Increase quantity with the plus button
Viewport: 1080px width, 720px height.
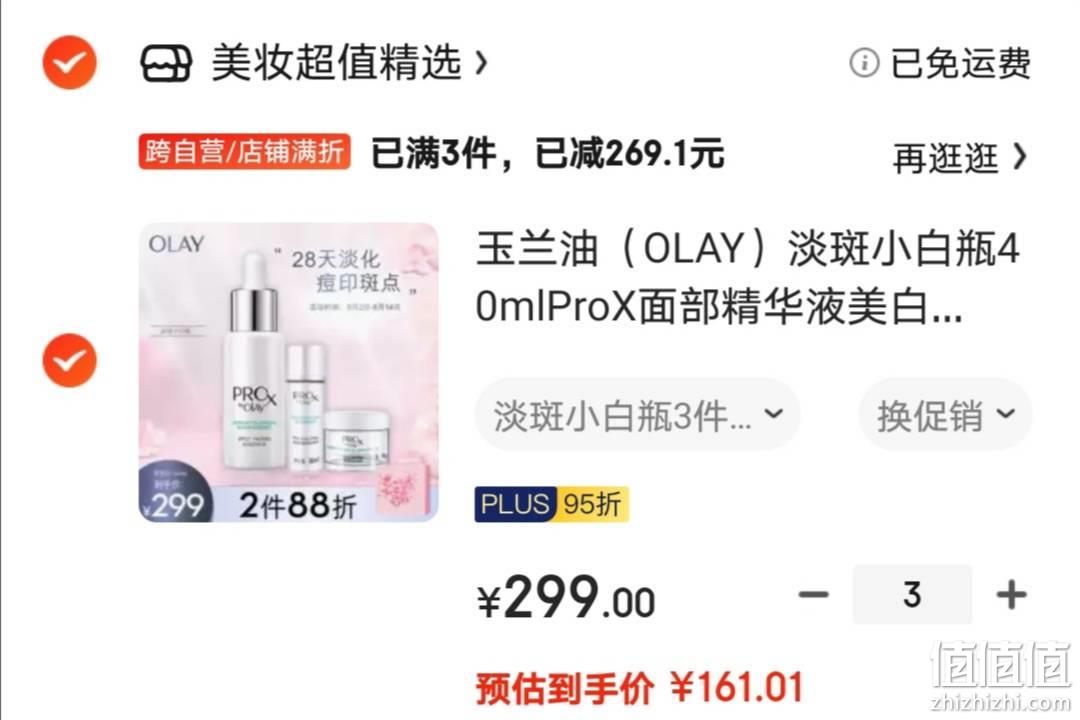[1012, 595]
